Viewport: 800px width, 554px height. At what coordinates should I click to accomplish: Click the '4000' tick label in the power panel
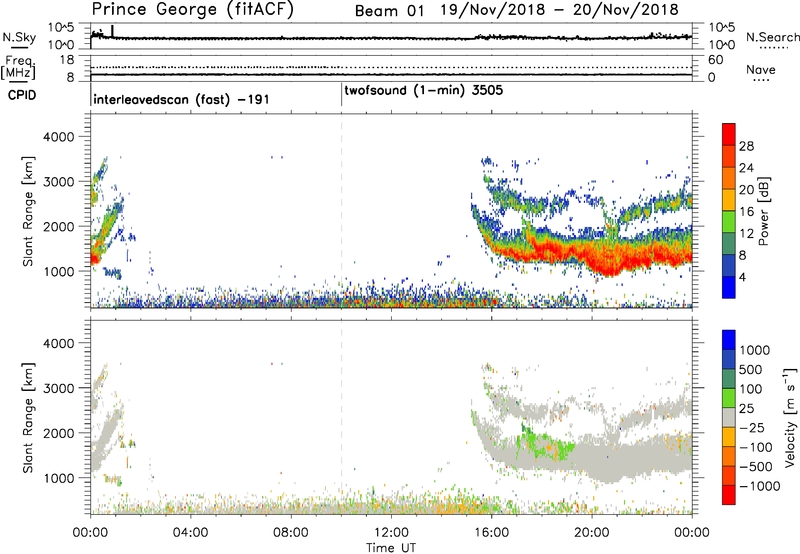(x=58, y=137)
